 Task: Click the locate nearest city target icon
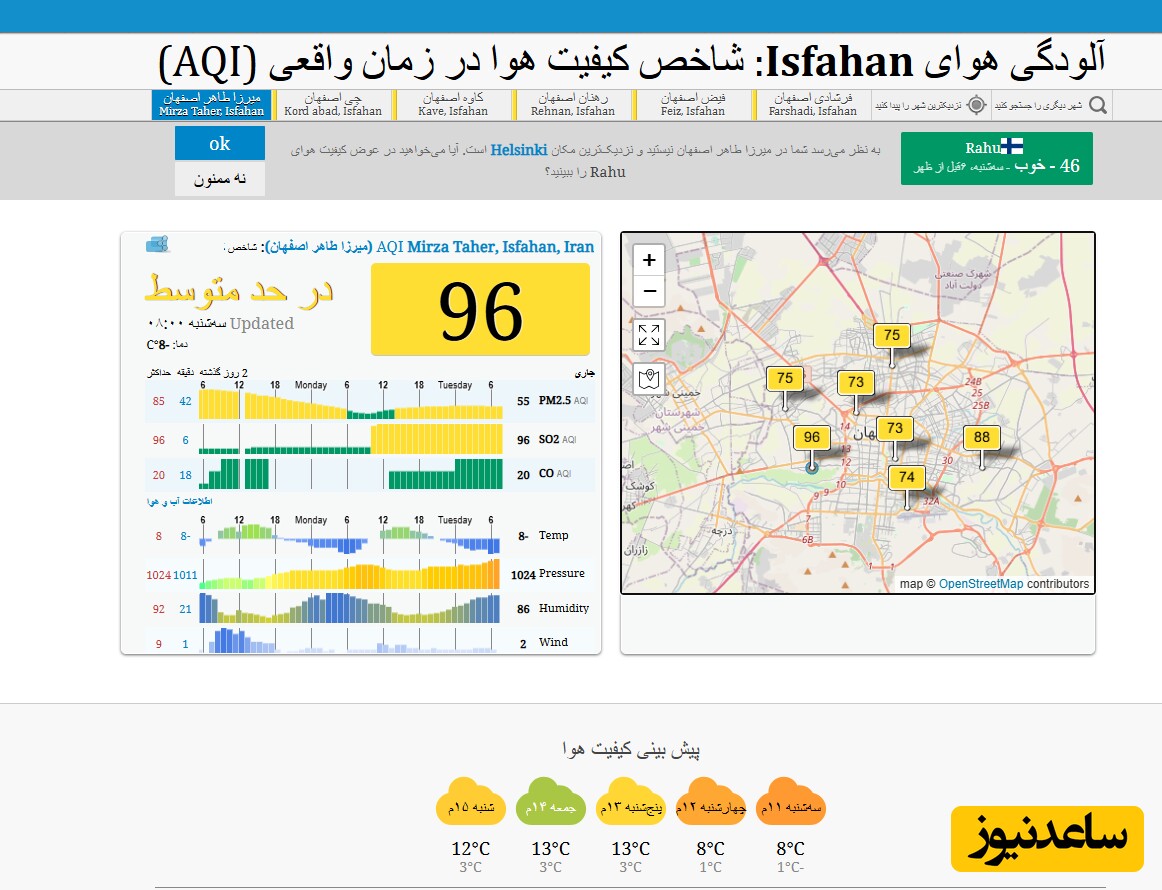click(x=977, y=105)
